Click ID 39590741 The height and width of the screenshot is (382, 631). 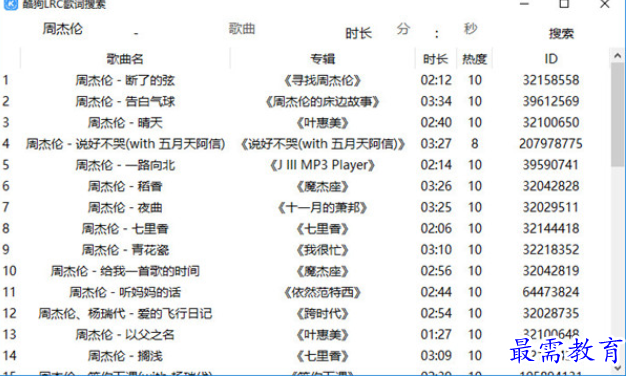point(551,165)
